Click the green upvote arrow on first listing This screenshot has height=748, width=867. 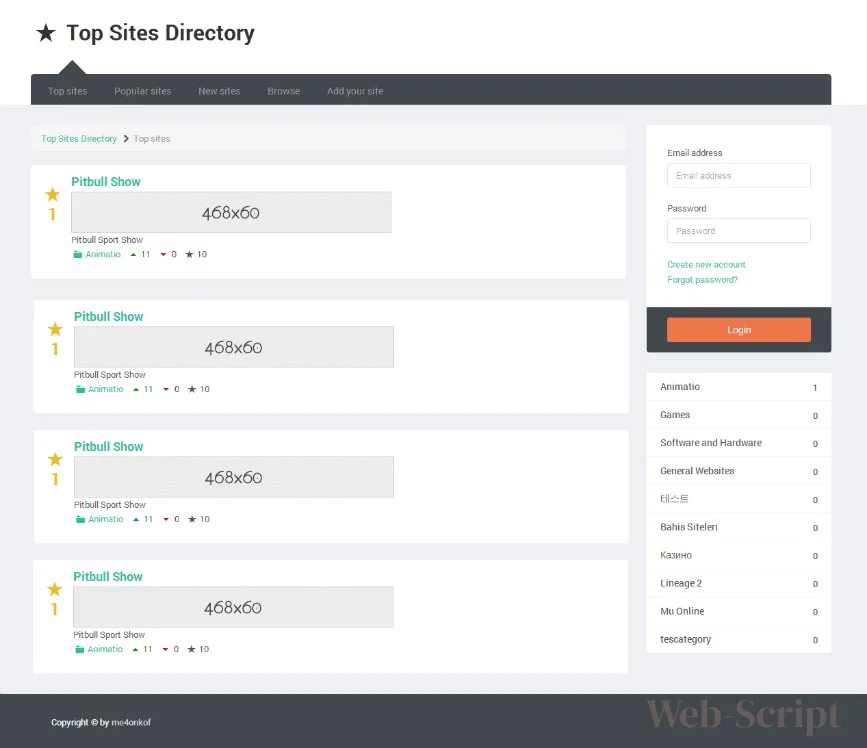click(135, 255)
